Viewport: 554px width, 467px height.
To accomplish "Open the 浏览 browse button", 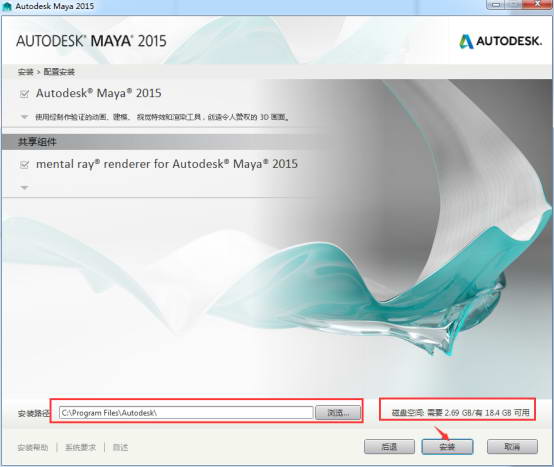I will click(338, 412).
